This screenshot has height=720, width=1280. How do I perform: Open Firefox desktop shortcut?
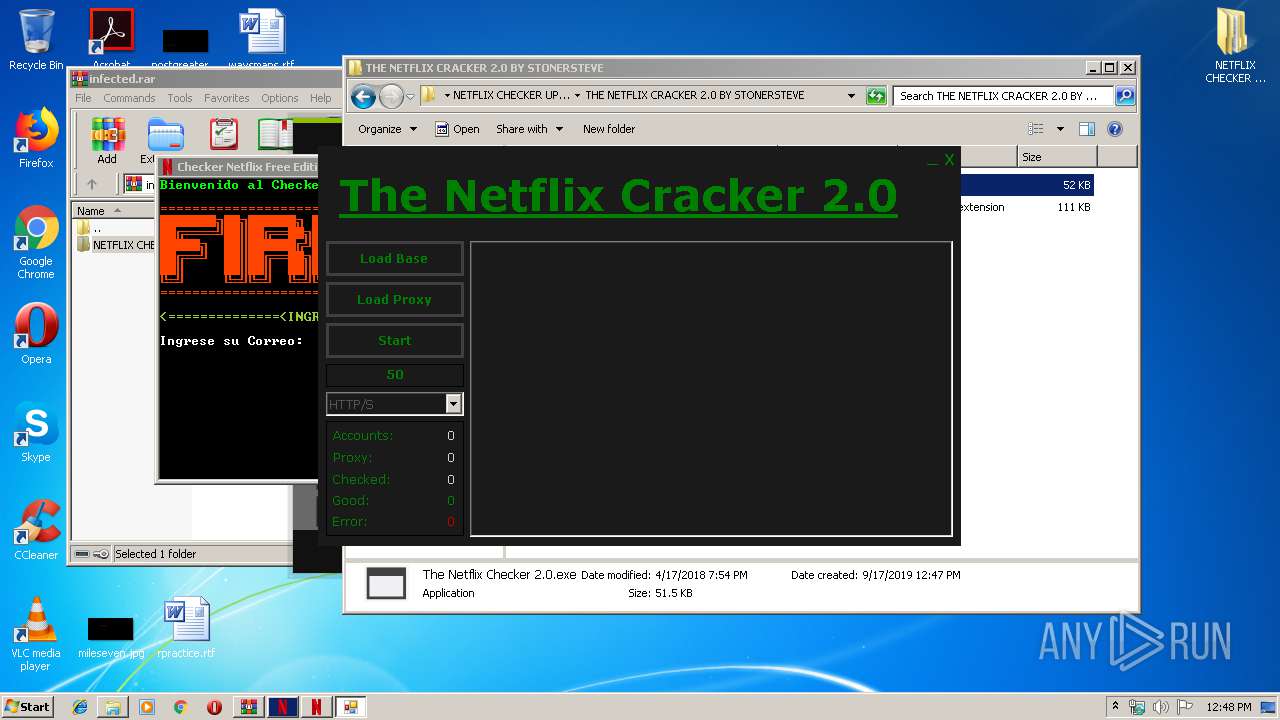[36, 138]
